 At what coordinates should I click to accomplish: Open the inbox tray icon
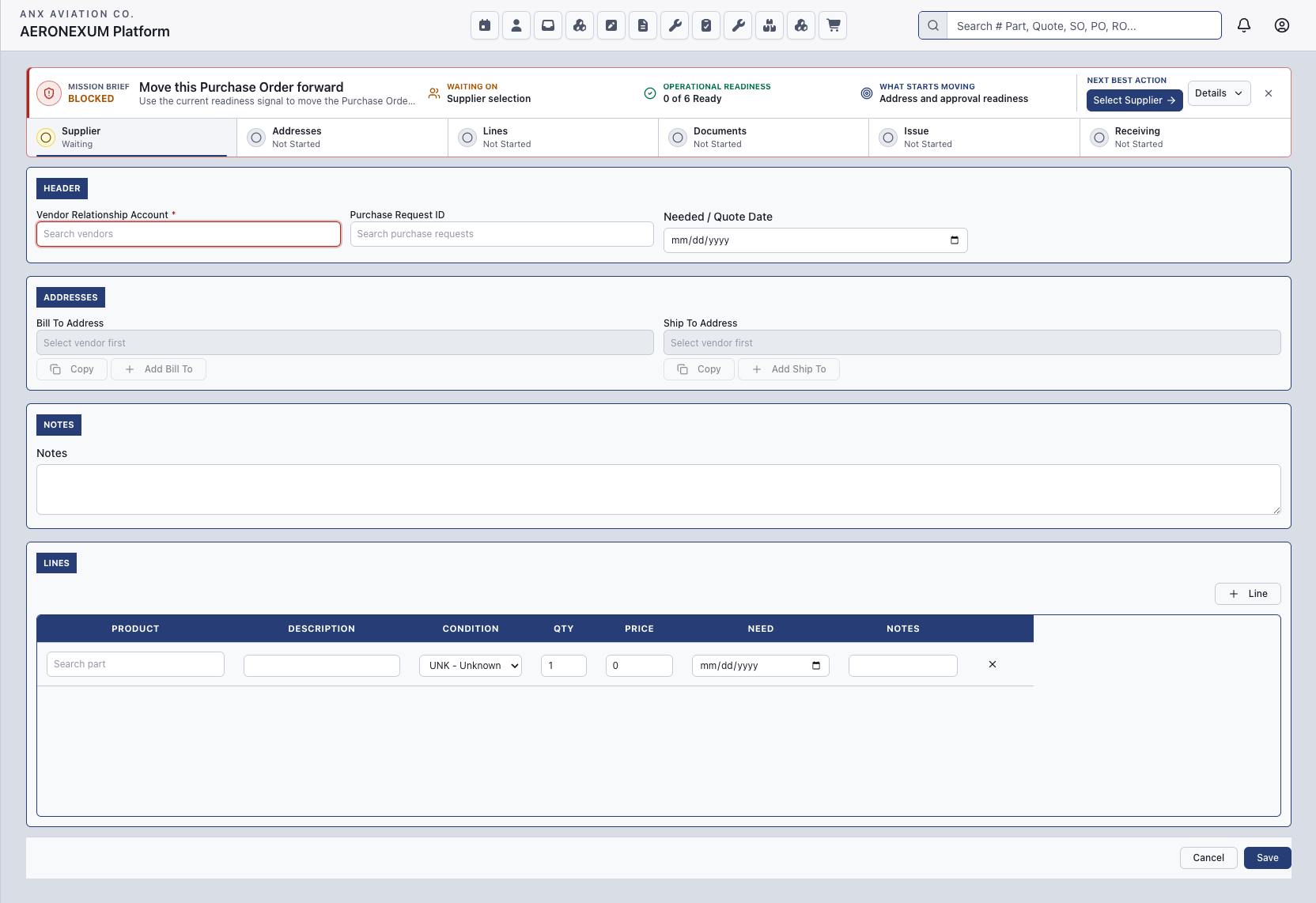point(548,25)
